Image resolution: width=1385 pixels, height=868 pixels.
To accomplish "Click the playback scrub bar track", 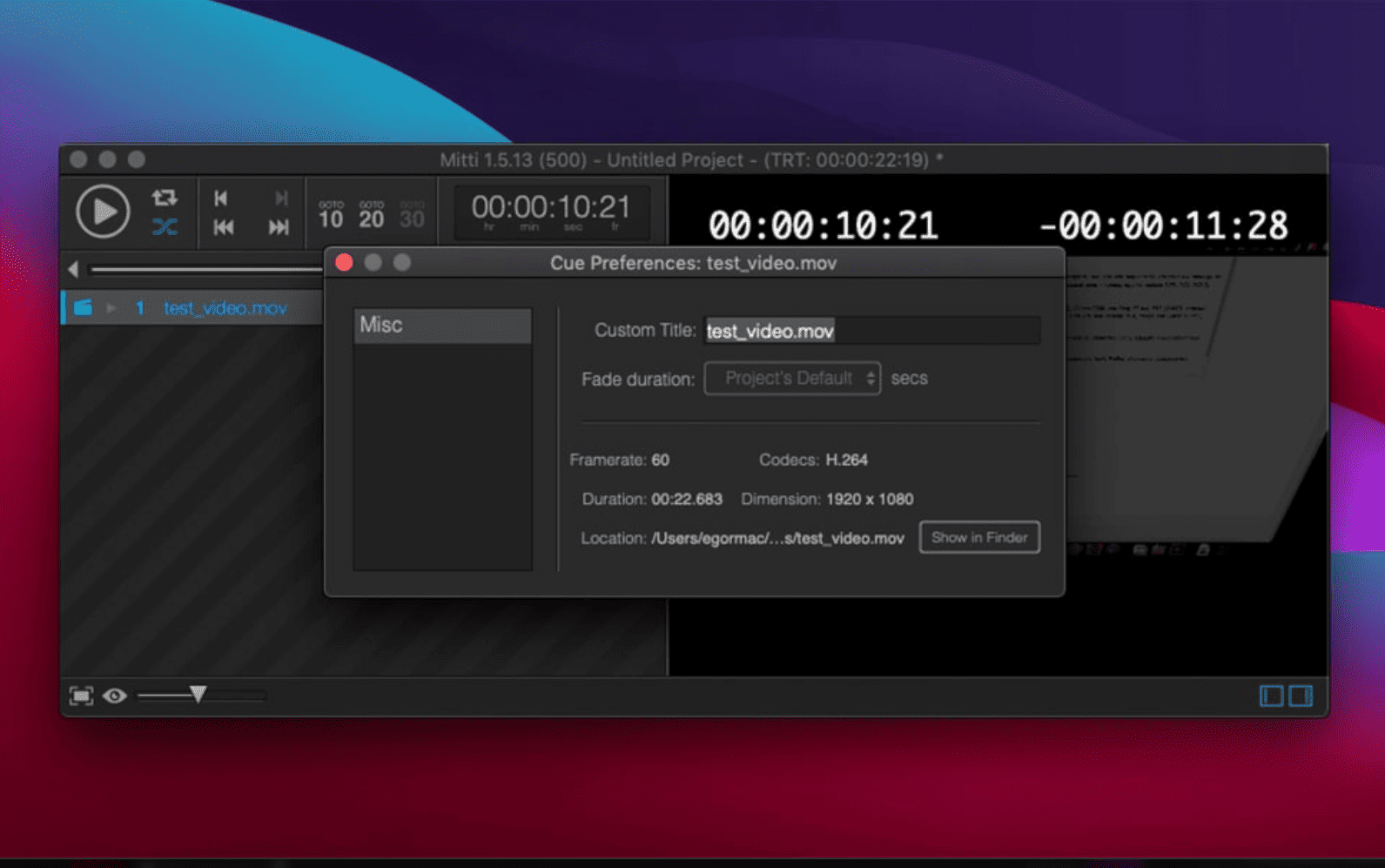I will 205,270.
